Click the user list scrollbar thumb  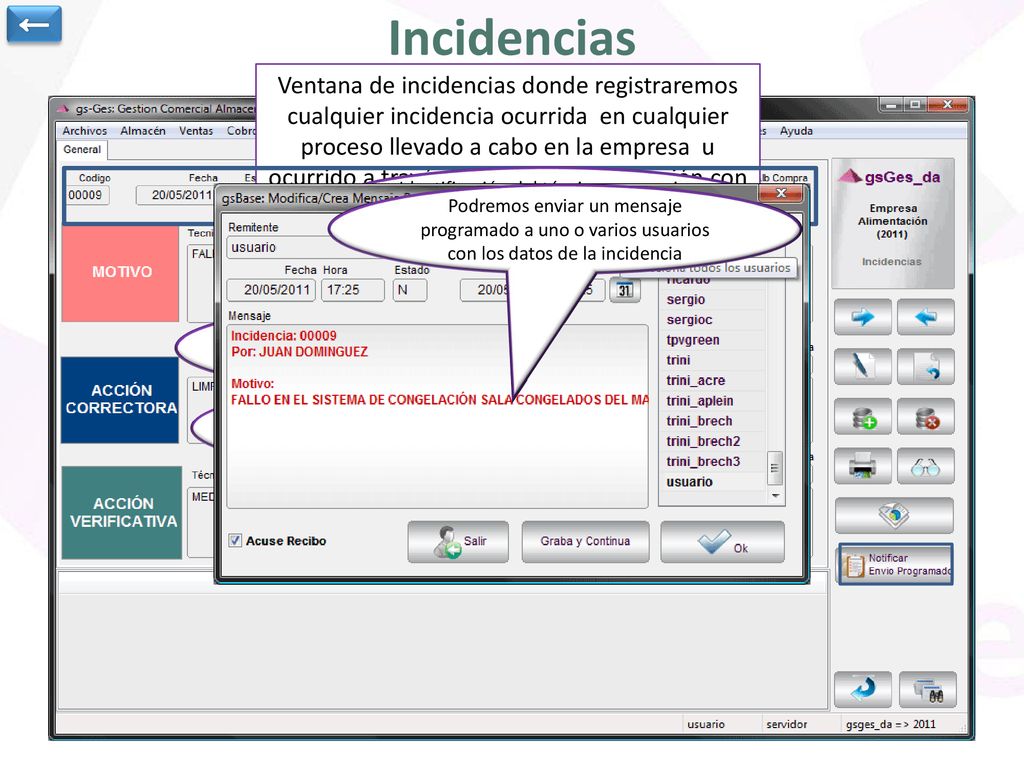(x=775, y=468)
